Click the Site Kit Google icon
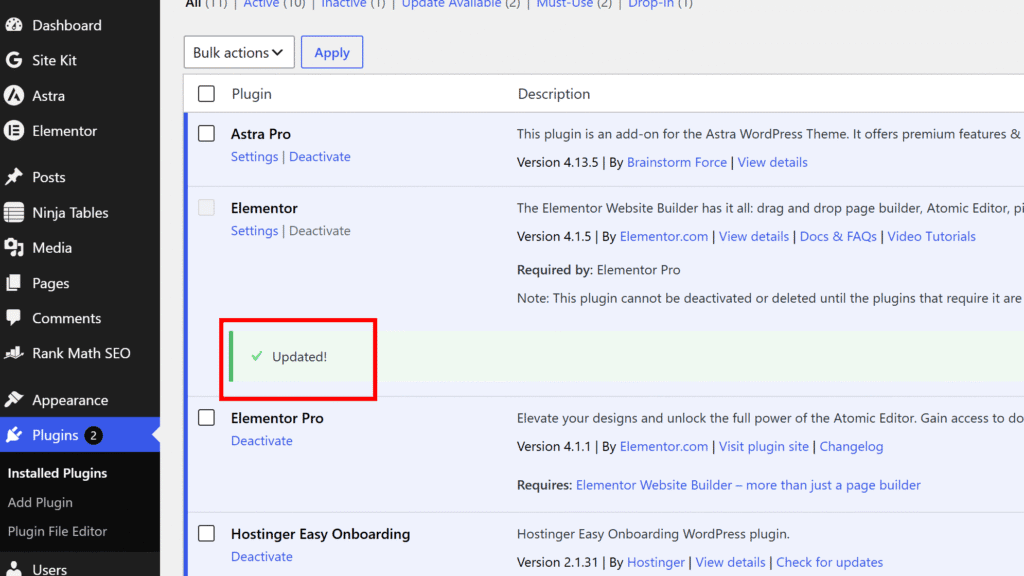This screenshot has height=576, width=1024. tap(14, 60)
